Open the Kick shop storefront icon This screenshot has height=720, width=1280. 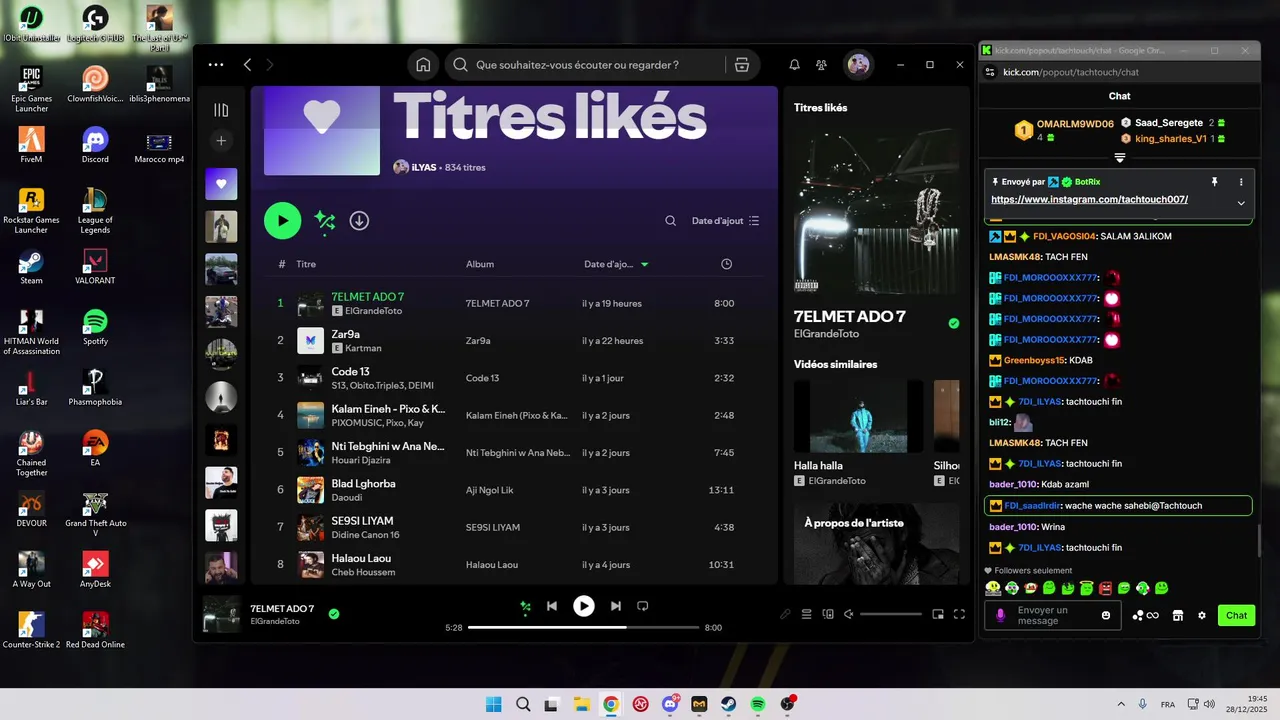tap(1178, 615)
